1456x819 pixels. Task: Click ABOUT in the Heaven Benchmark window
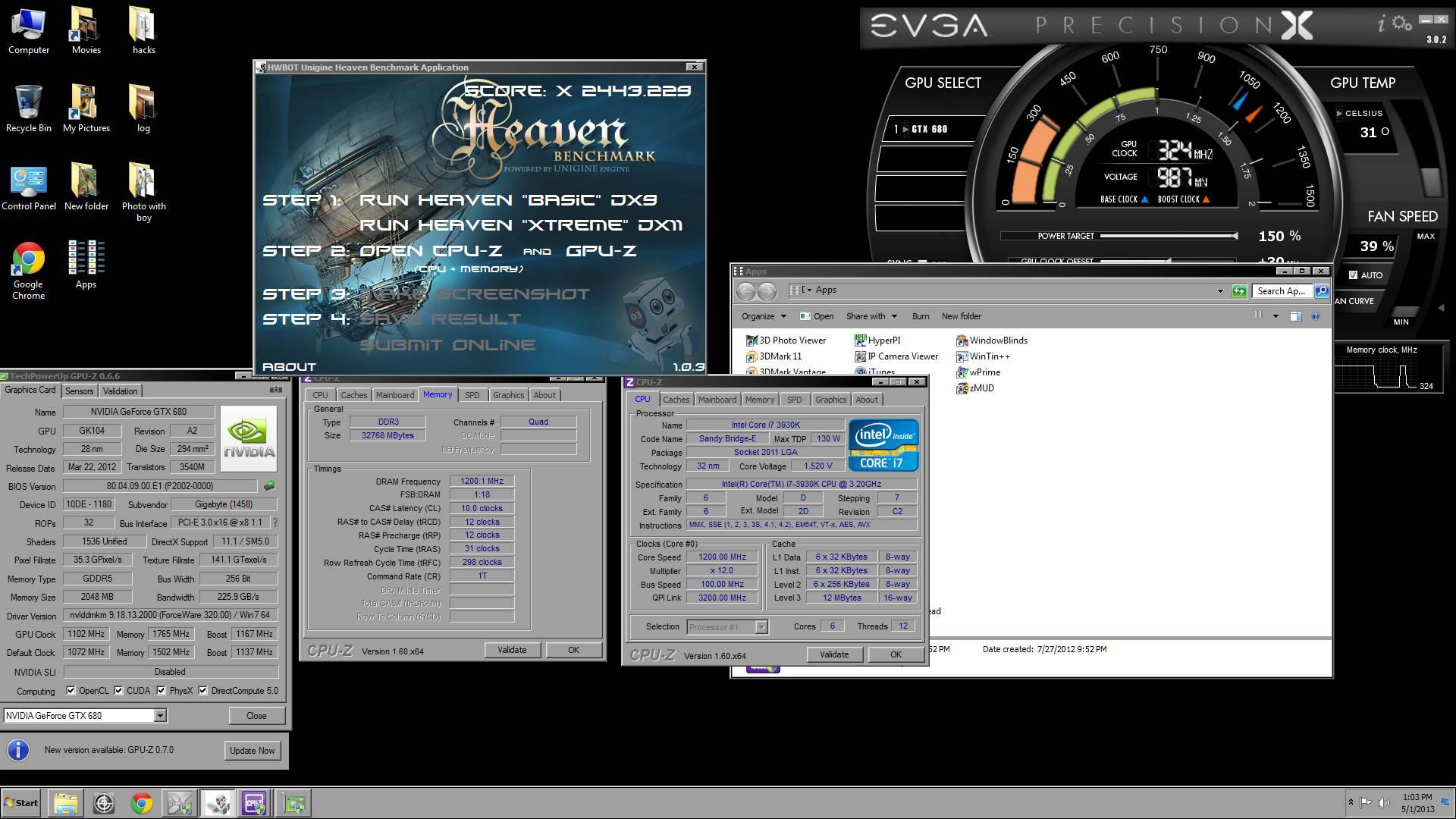[x=289, y=366]
